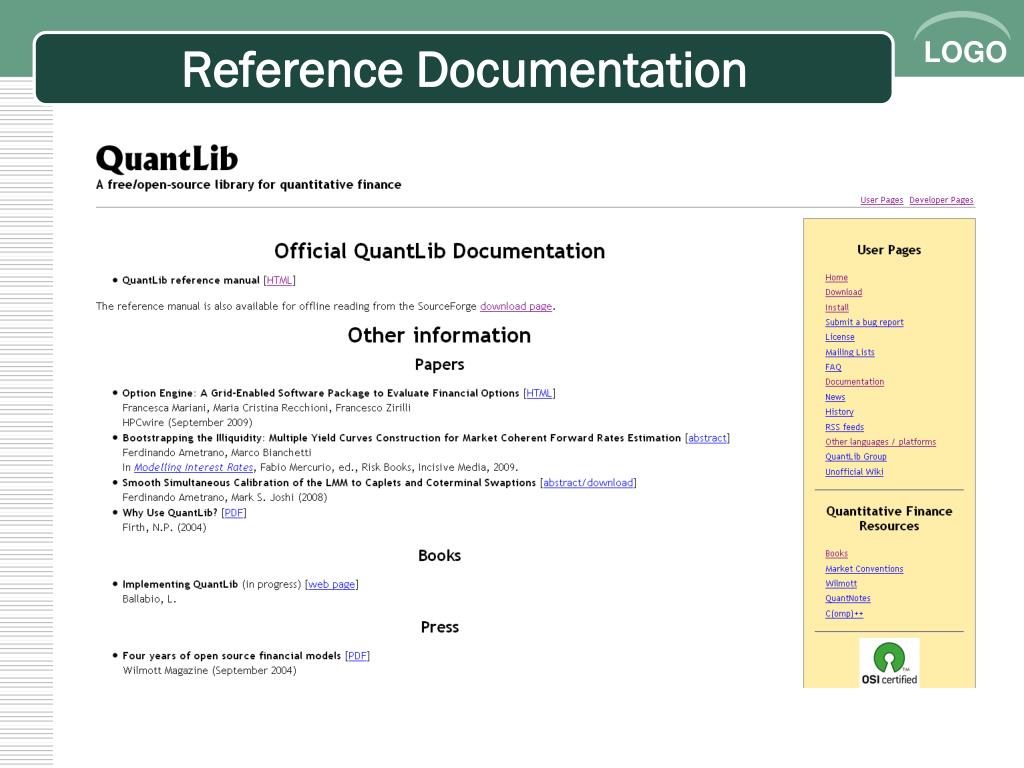Open Other languages / platforms link
Image resolution: width=1024 pixels, height=768 pixels.
(x=880, y=442)
